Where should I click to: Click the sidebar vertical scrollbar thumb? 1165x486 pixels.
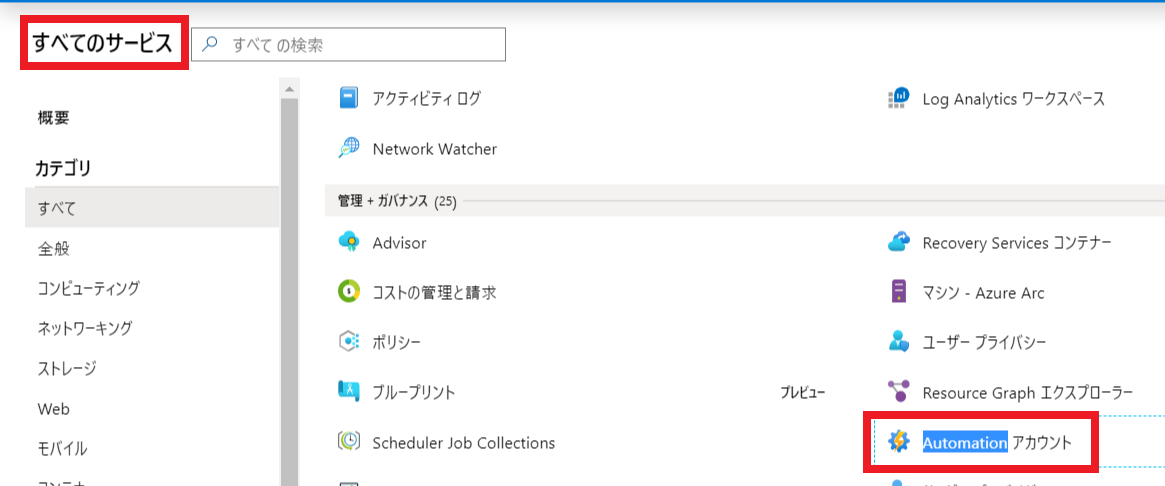point(289,291)
